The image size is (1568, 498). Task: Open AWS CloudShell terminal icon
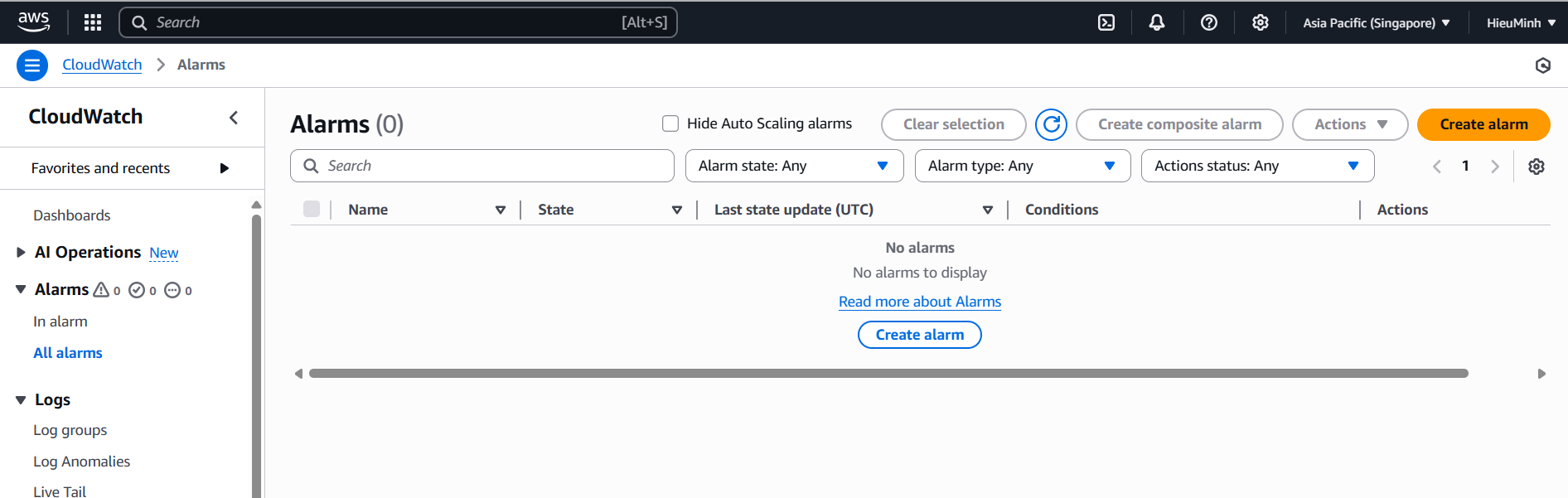point(1106,22)
